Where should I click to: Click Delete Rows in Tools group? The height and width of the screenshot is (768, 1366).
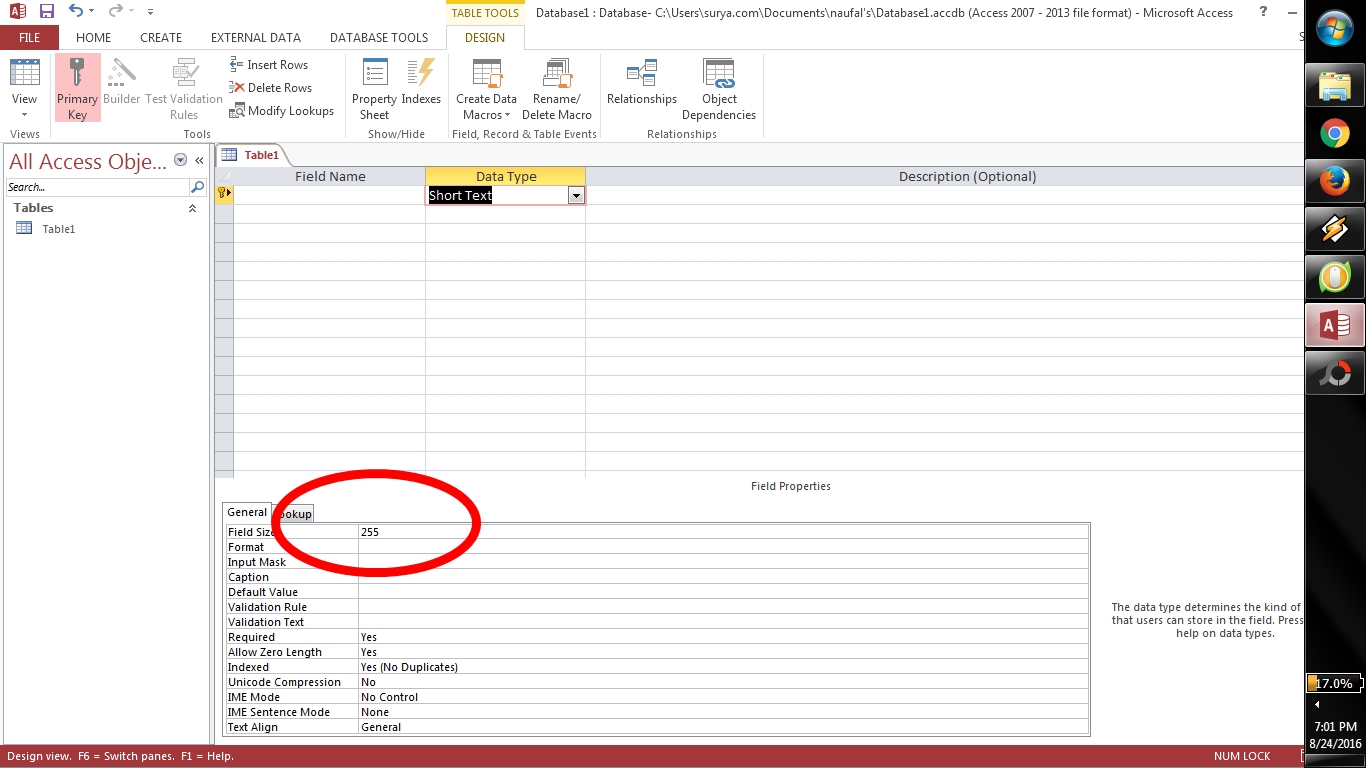click(270, 88)
